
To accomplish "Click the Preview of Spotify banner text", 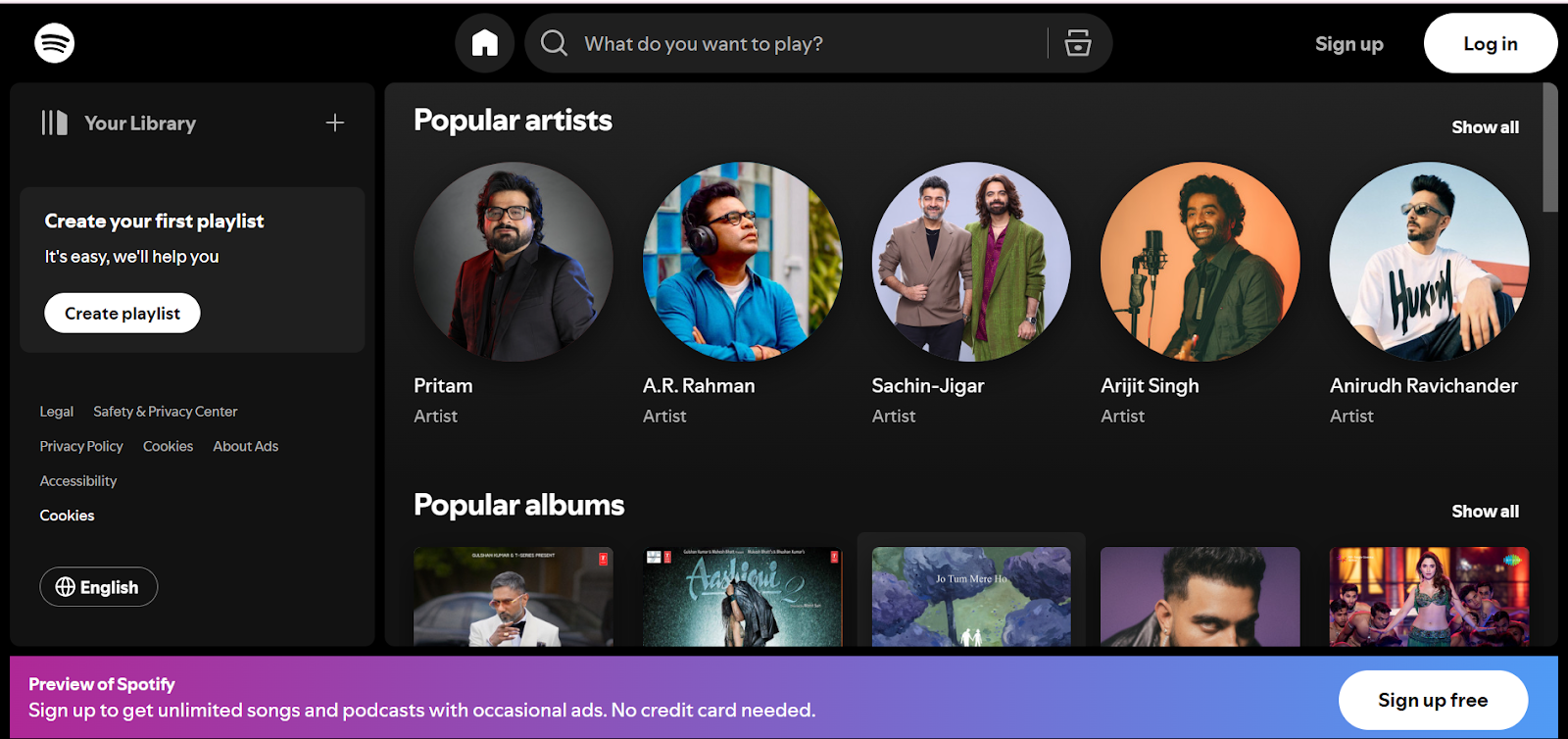I will coord(102,684).
